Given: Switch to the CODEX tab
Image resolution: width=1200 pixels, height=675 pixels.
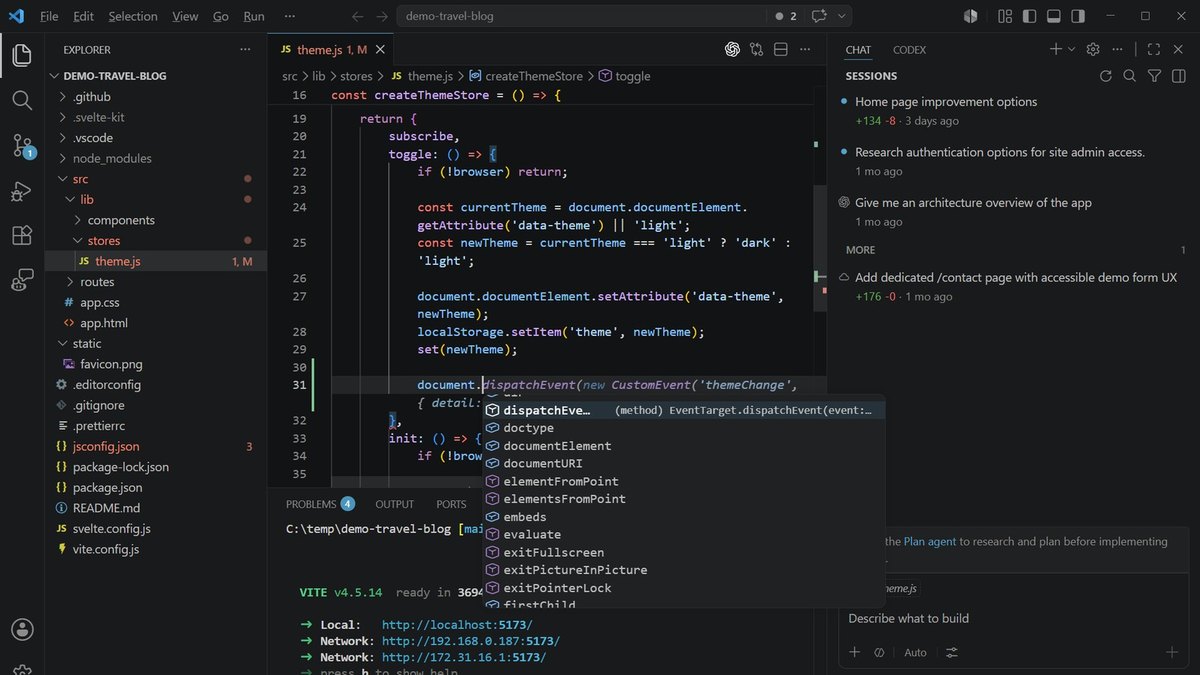Looking at the screenshot, I should coord(909,50).
